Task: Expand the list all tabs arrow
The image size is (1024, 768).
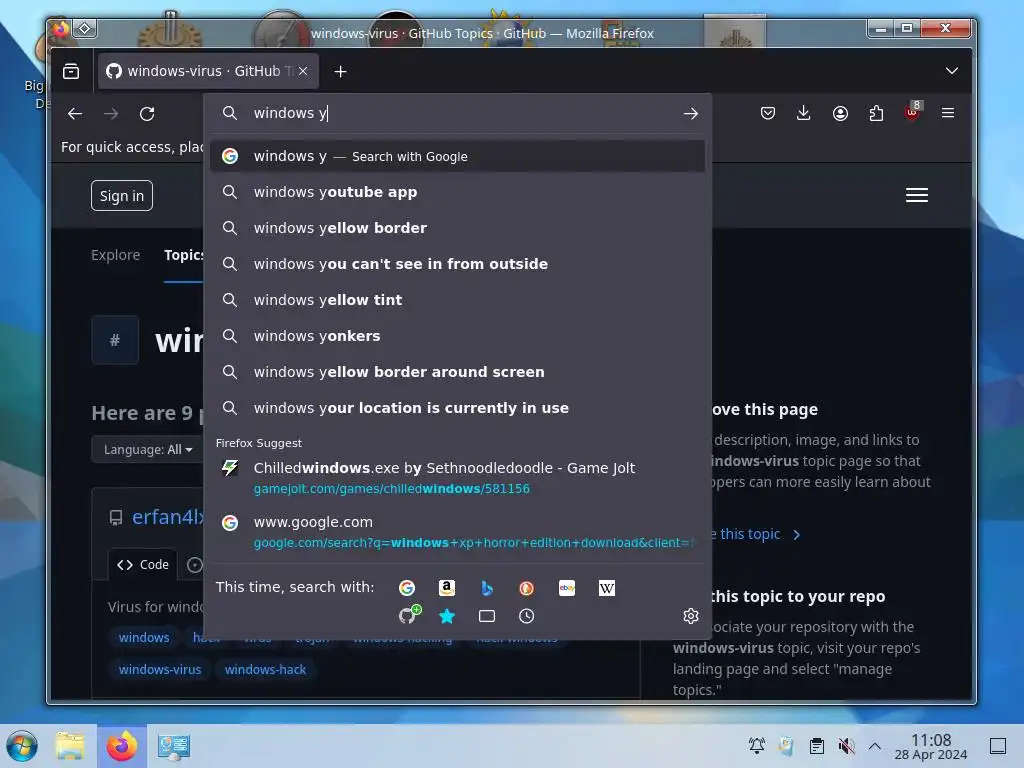Action: pos(952,71)
